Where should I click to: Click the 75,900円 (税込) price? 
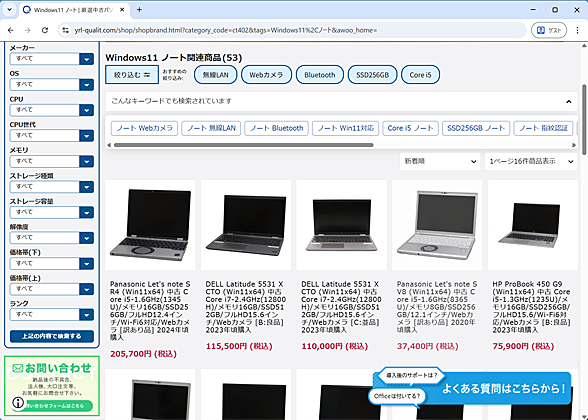pos(523,346)
